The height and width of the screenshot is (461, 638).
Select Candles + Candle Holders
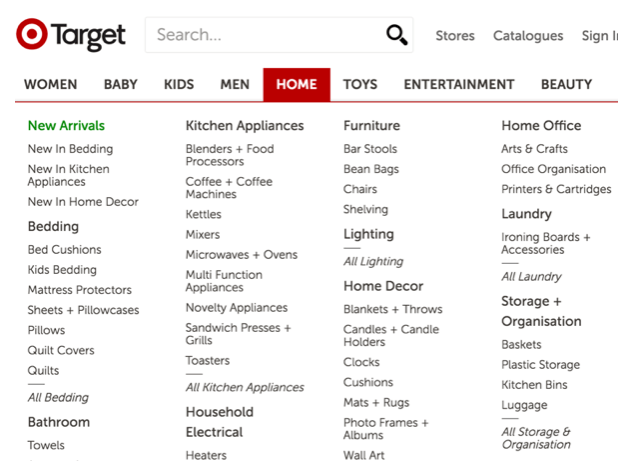[x=391, y=336]
